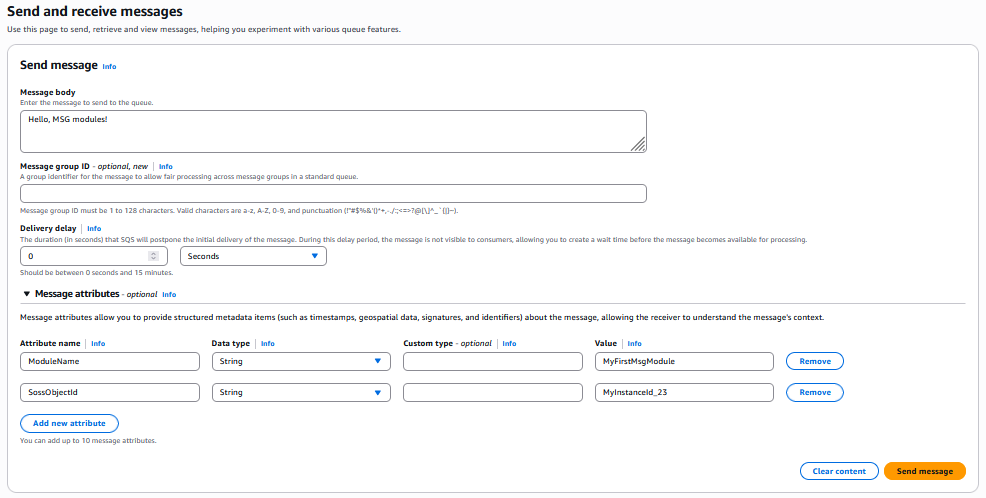Remove the SossObjectId attribute row
Viewport: 986px width, 498px height.
click(x=814, y=392)
